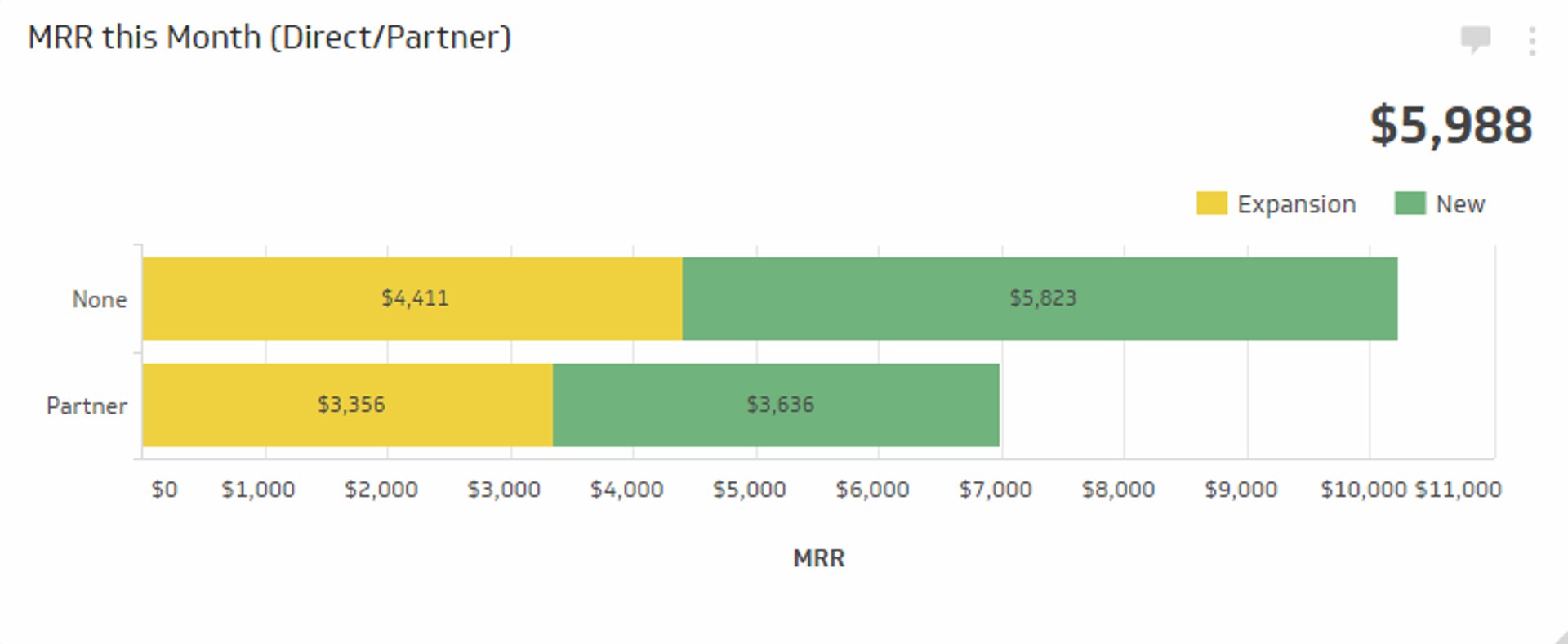Select the yellow Expansion segment labeled $3,356

[351, 405]
